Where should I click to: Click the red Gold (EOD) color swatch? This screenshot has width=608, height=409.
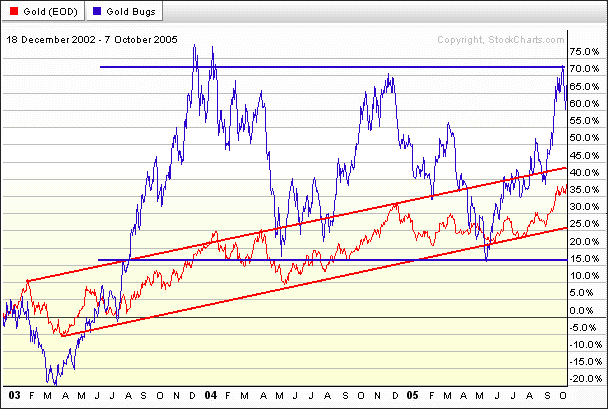(x=14, y=11)
